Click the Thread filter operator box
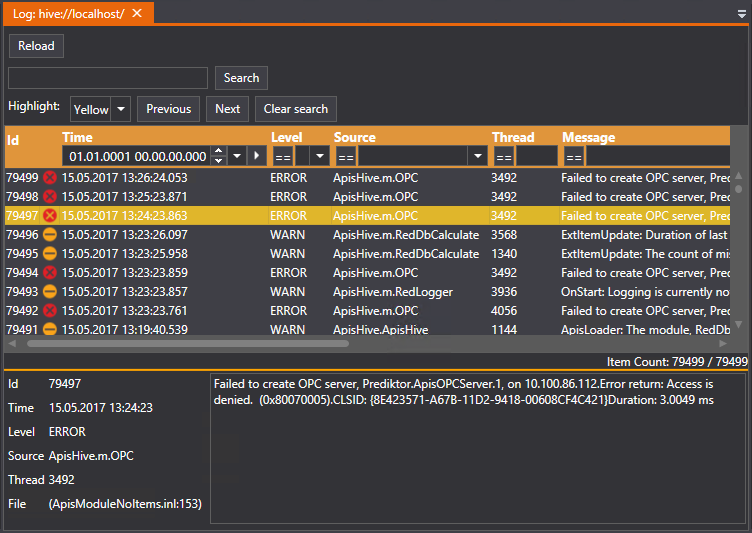 coord(503,157)
